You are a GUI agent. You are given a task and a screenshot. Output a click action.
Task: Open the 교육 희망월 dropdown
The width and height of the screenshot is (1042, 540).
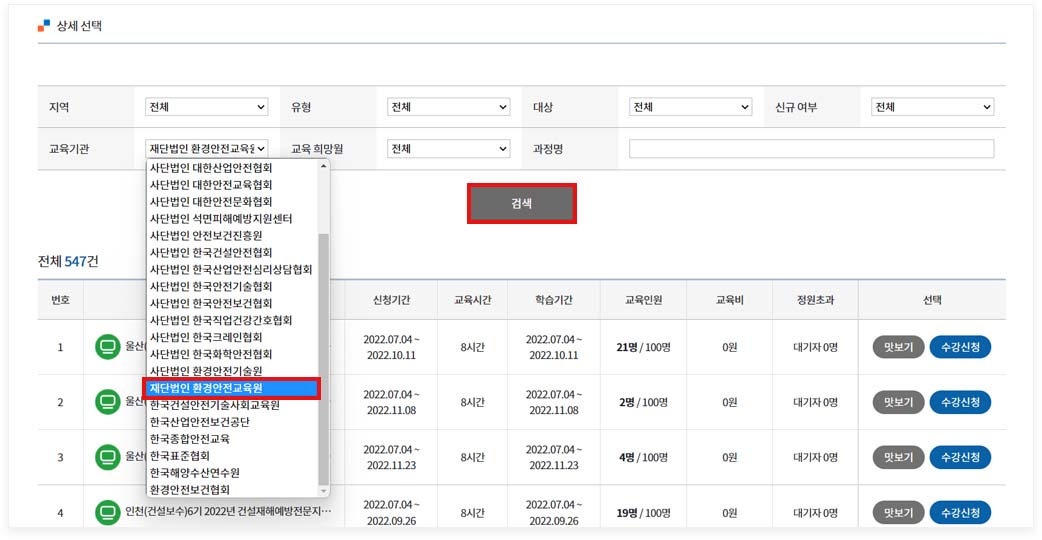pos(449,149)
